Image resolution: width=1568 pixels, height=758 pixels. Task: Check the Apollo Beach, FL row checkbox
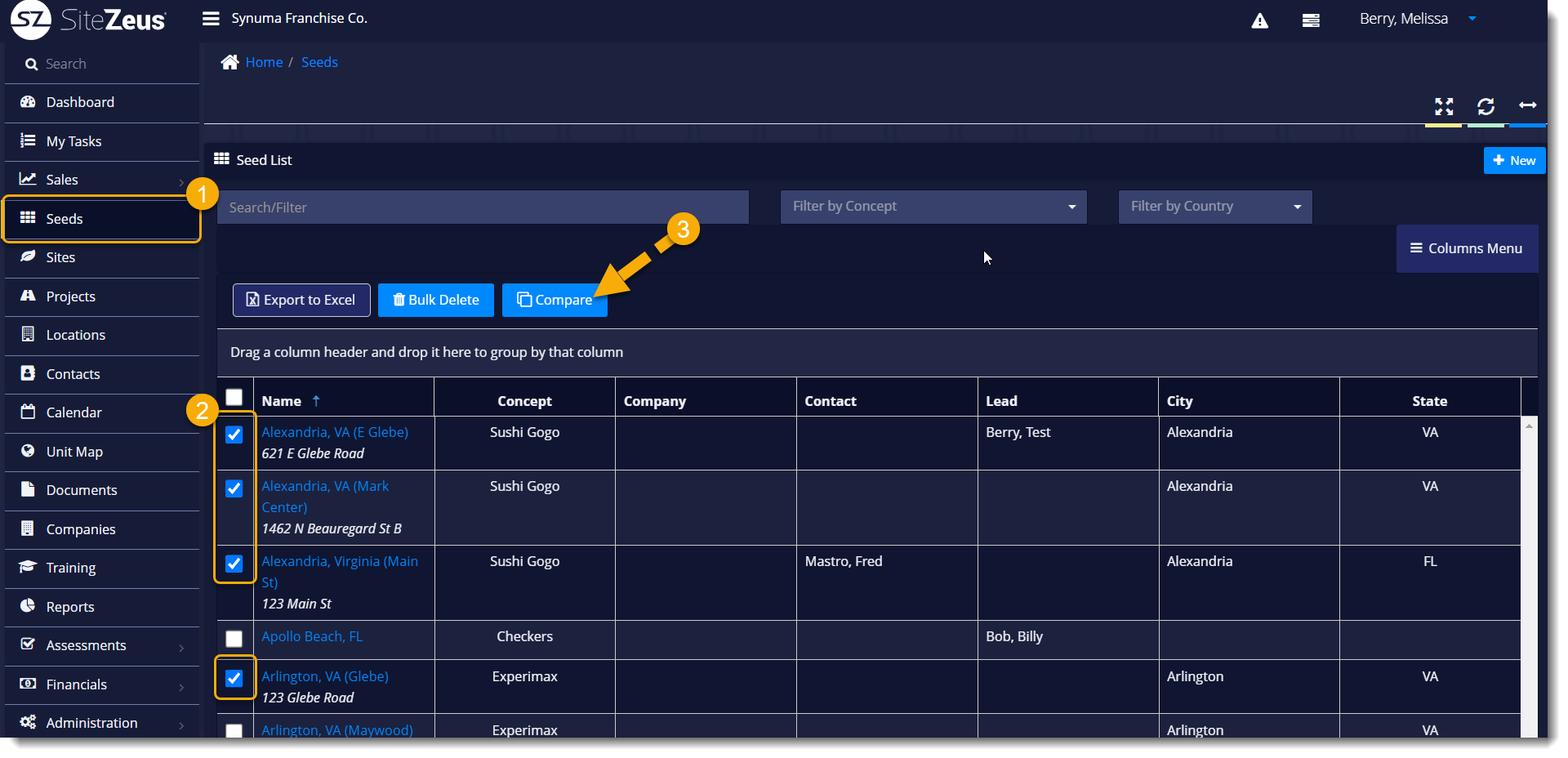234,639
